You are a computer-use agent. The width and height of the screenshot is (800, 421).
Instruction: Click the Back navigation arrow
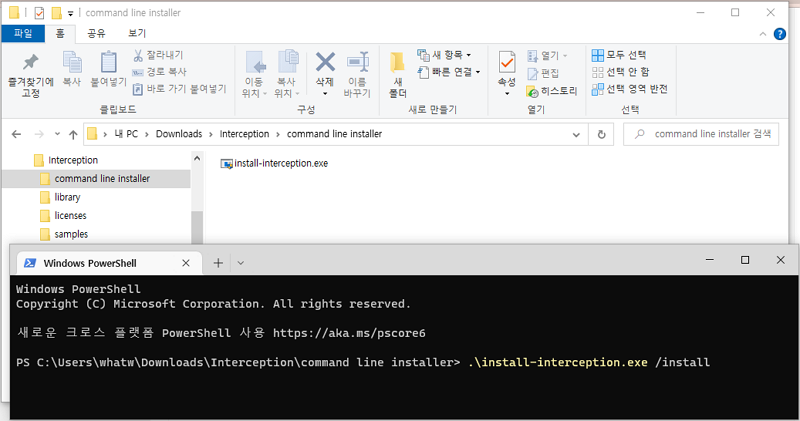coord(16,134)
